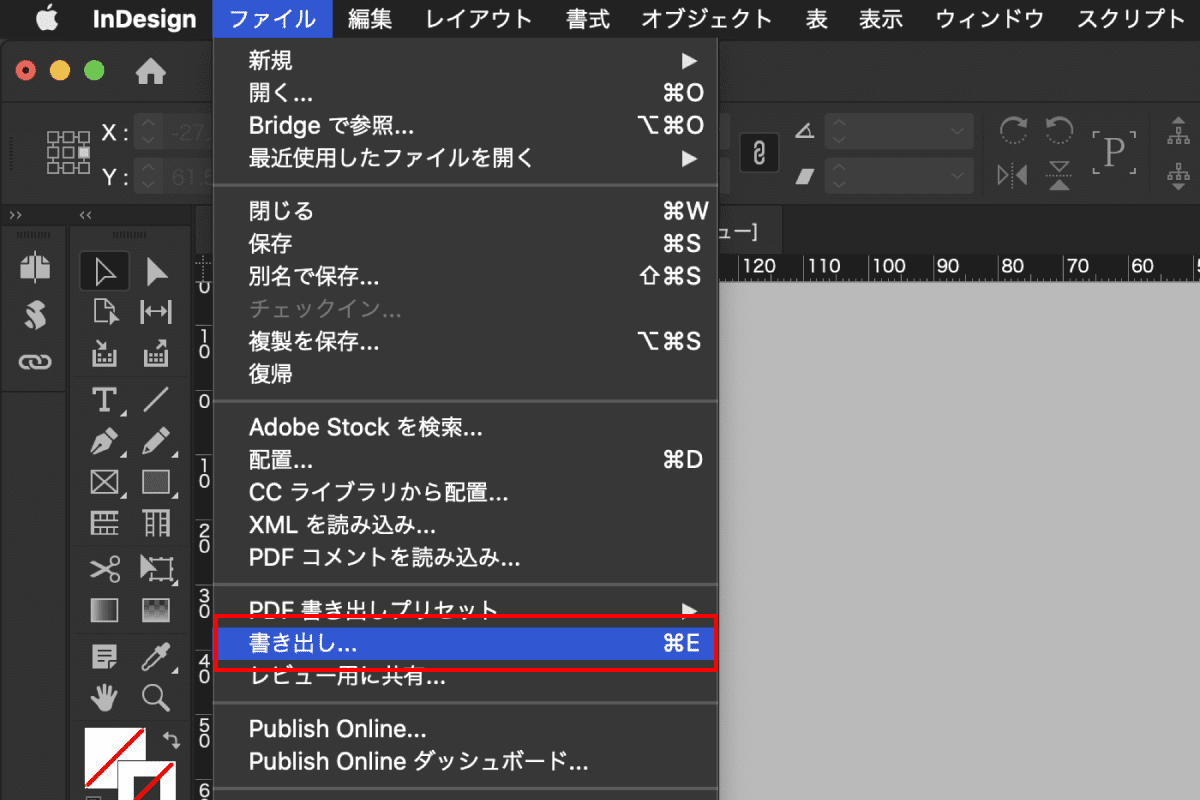Open the shear angle dropdown

[x=957, y=176]
